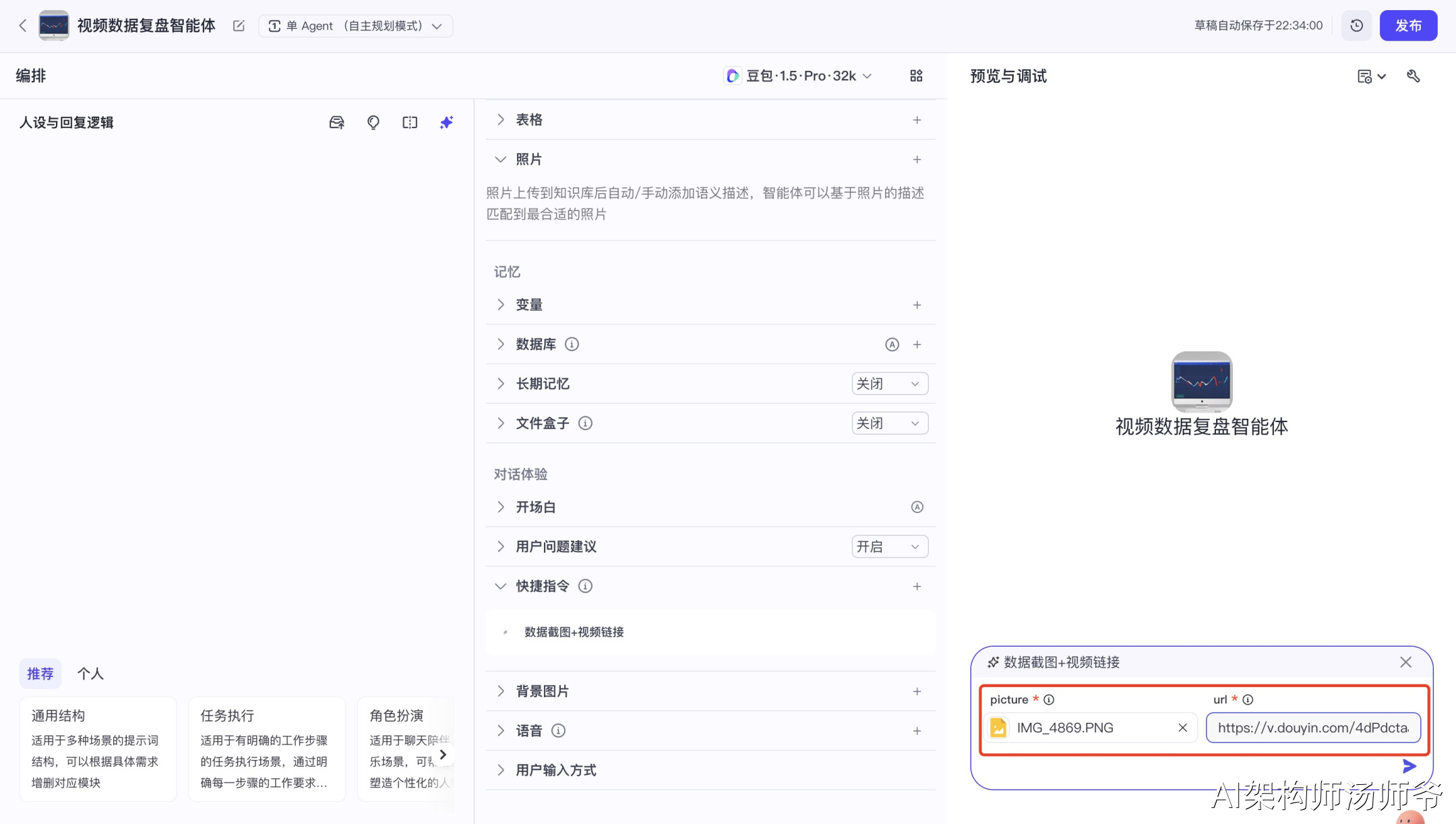This screenshot has width=1456, height=824.
Task: Open the 长期记忆 关闭 dropdown
Action: (889, 384)
